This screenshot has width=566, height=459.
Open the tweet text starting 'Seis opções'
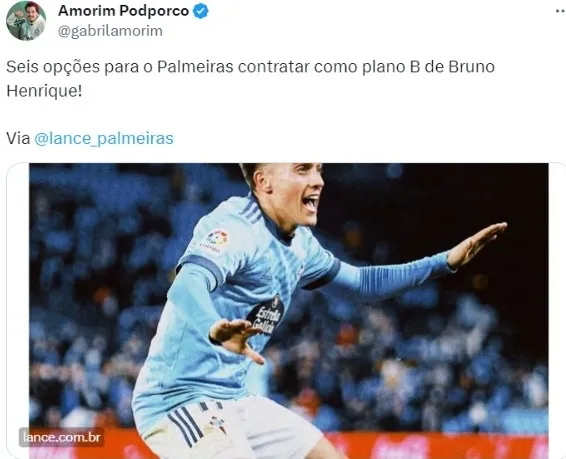point(250,79)
